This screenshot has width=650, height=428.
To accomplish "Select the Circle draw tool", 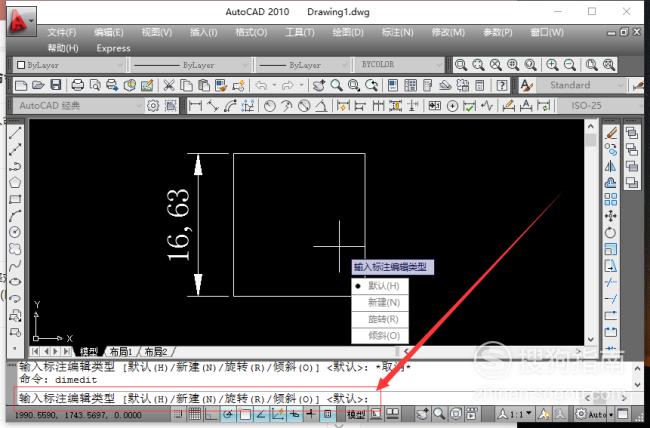I will (15, 232).
